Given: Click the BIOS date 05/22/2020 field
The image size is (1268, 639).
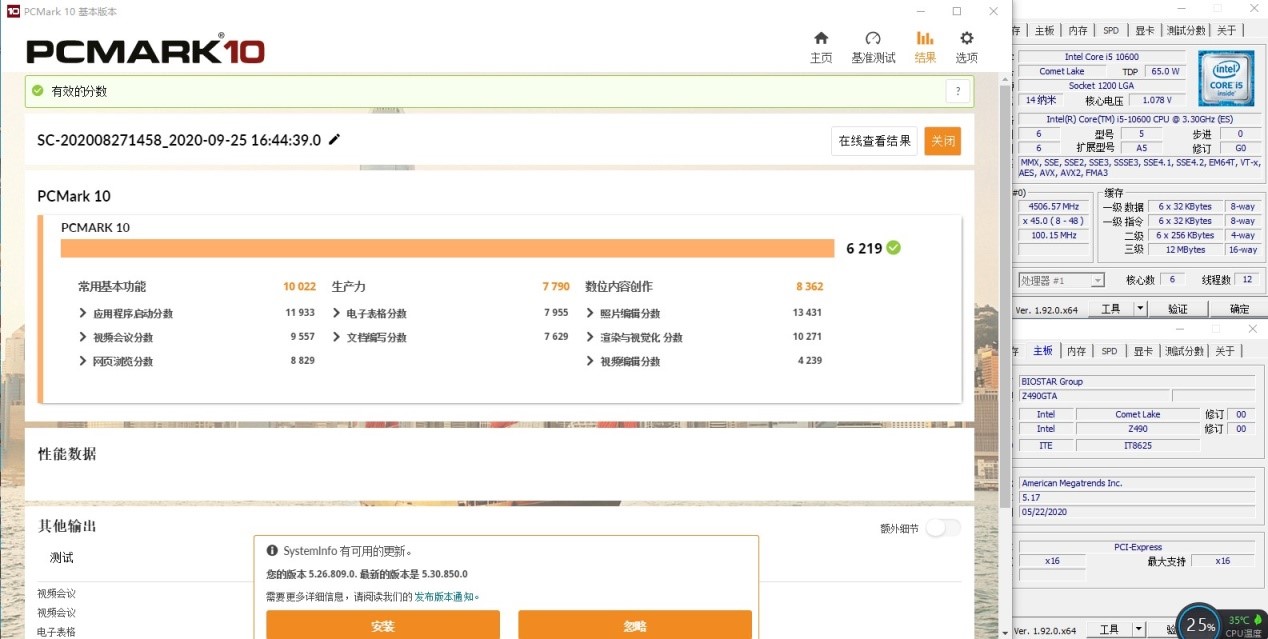Looking at the screenshot, I should click(x=1136, y=511).
